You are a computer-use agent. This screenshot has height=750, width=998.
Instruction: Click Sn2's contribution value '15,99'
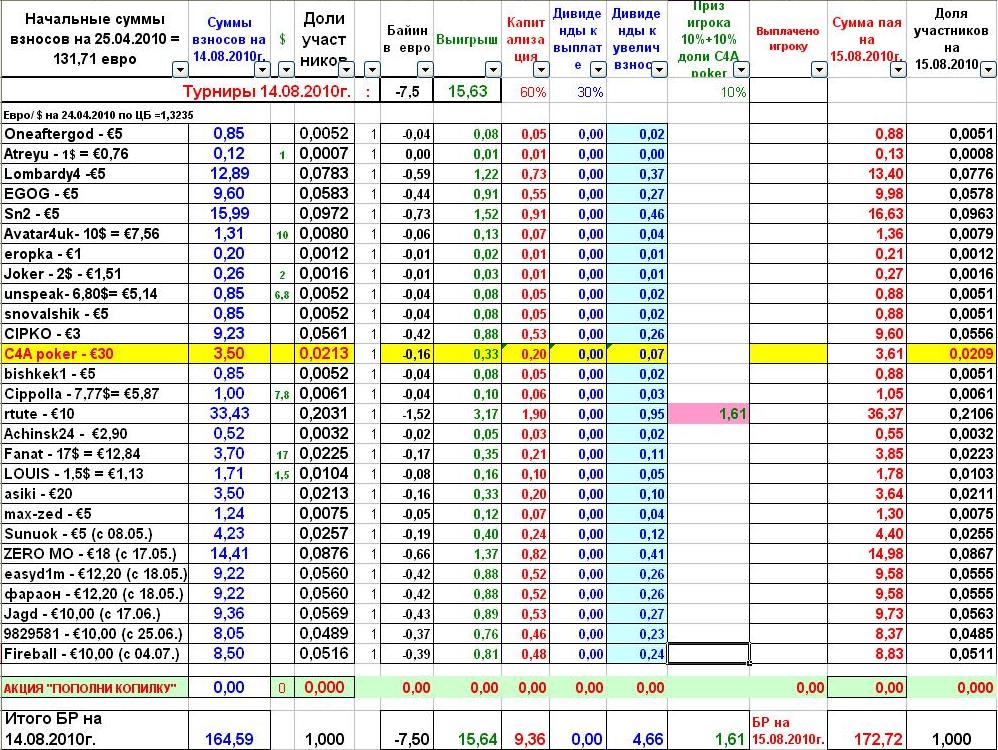230,213
